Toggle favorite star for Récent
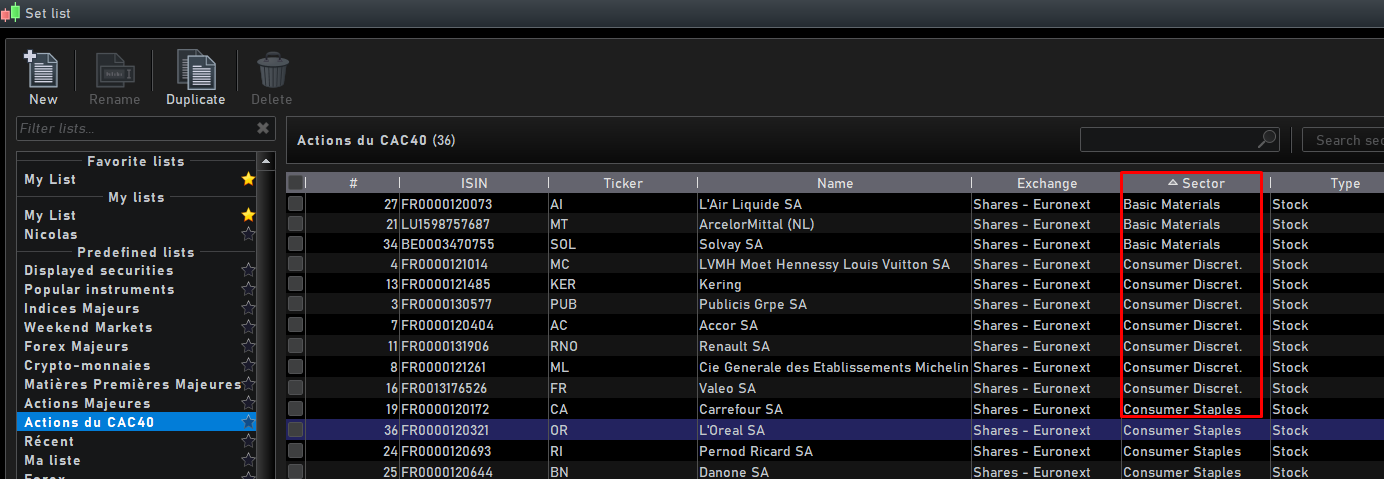Image resolution: width=1384 pixels, height=479 pixels. tap(248, 442)
